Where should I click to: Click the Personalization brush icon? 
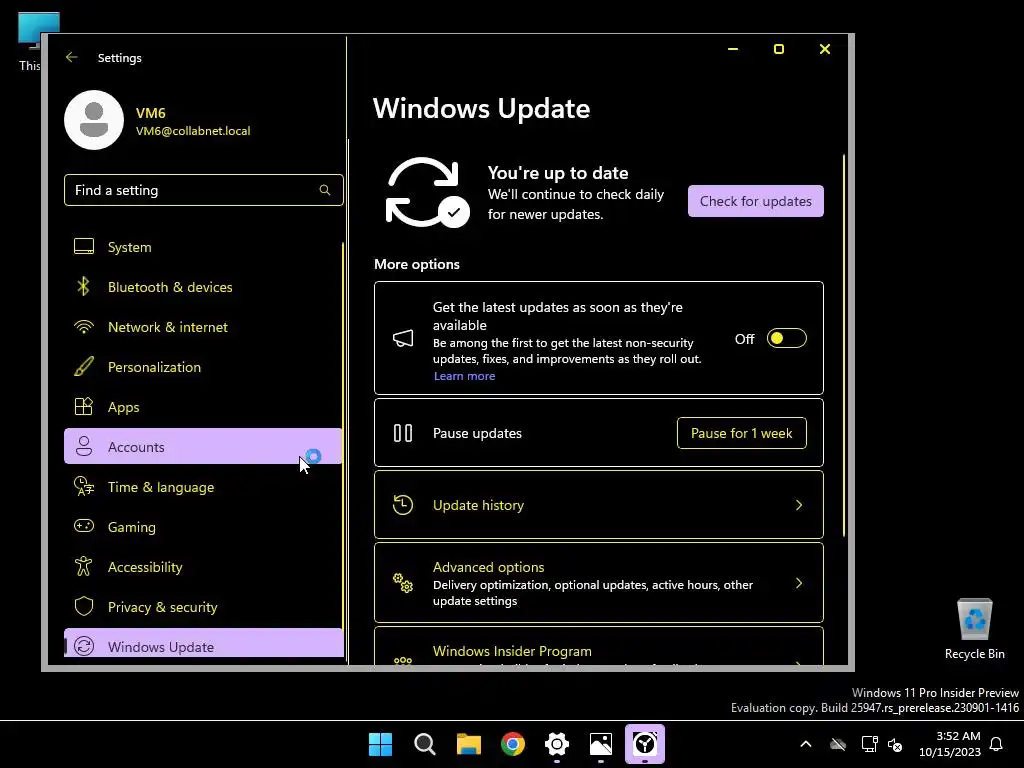tap(84, 366)
